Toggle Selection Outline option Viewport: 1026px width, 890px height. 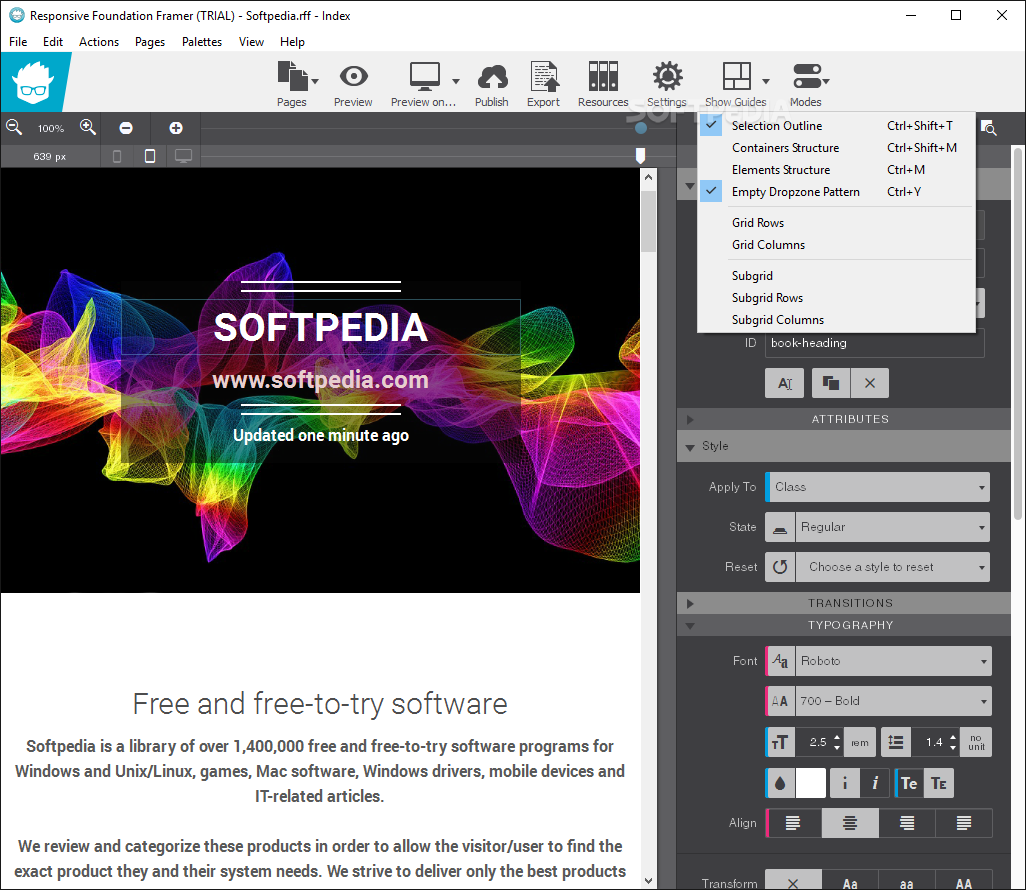pyautogui.click(x=836, y=126)
